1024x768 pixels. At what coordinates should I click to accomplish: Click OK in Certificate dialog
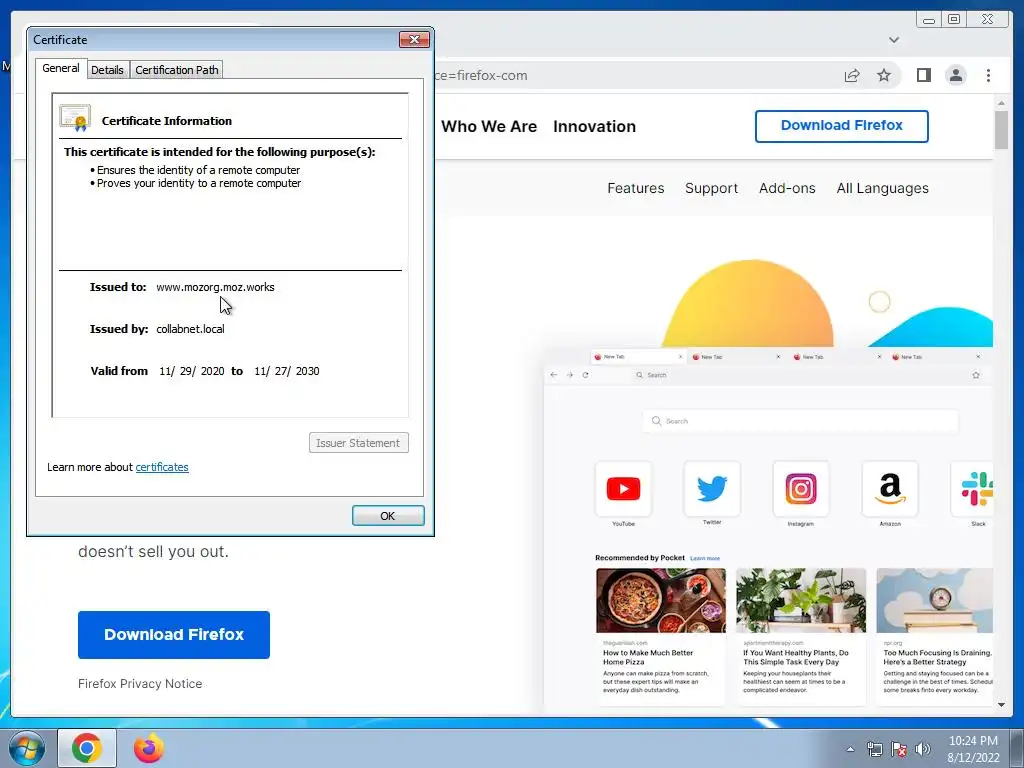pyautogui.click(x=388, y=516)
